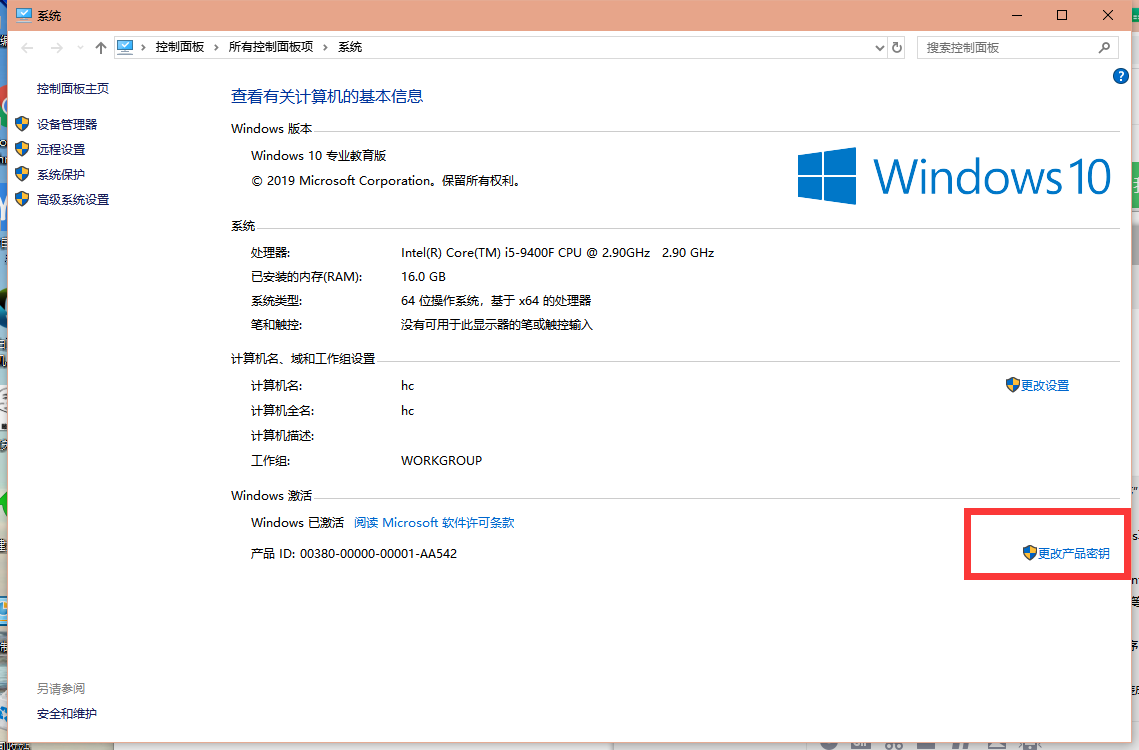
Task: Click the Control Panel icon in the address bar
Action: (125, 46)
